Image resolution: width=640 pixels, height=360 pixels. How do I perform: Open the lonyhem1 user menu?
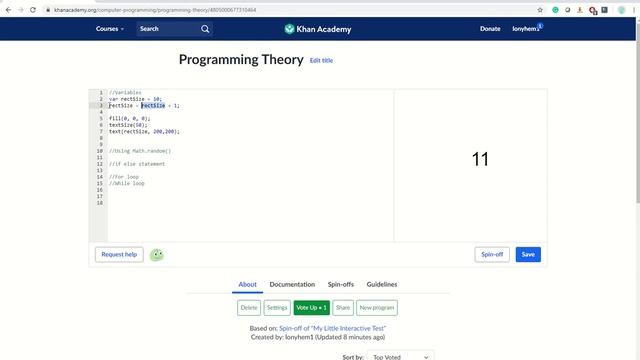click(525, 29)
